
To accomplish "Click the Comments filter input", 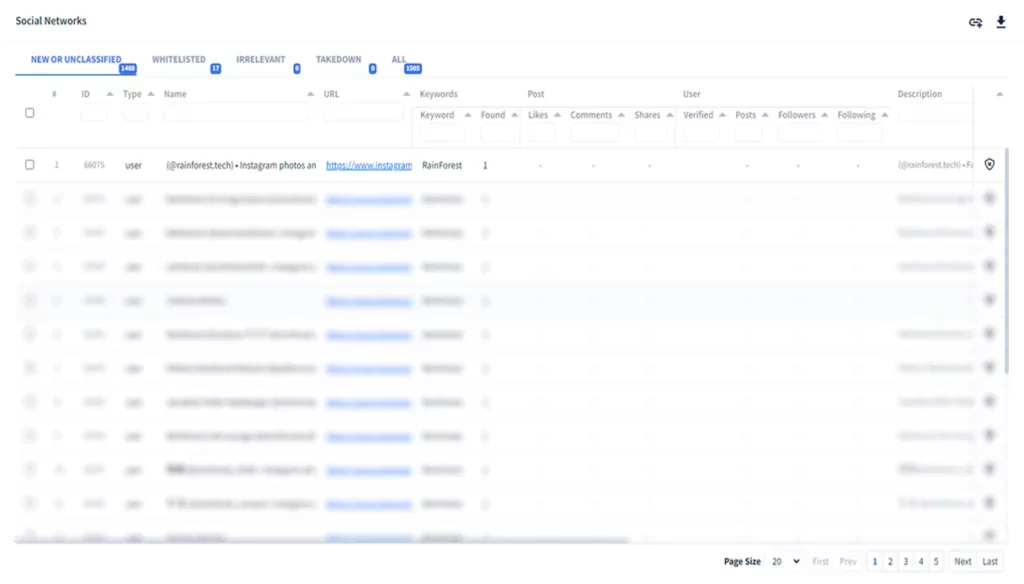I will pos(594,134).
